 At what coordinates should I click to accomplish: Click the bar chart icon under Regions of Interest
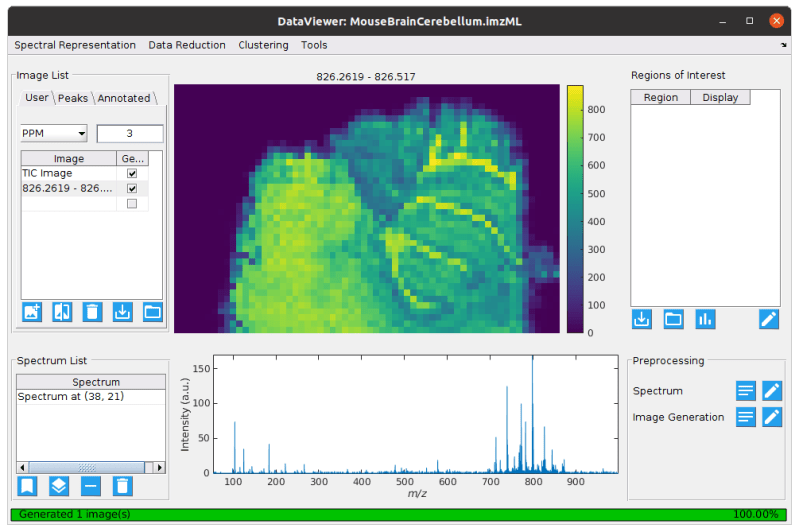tap(705, 320)
